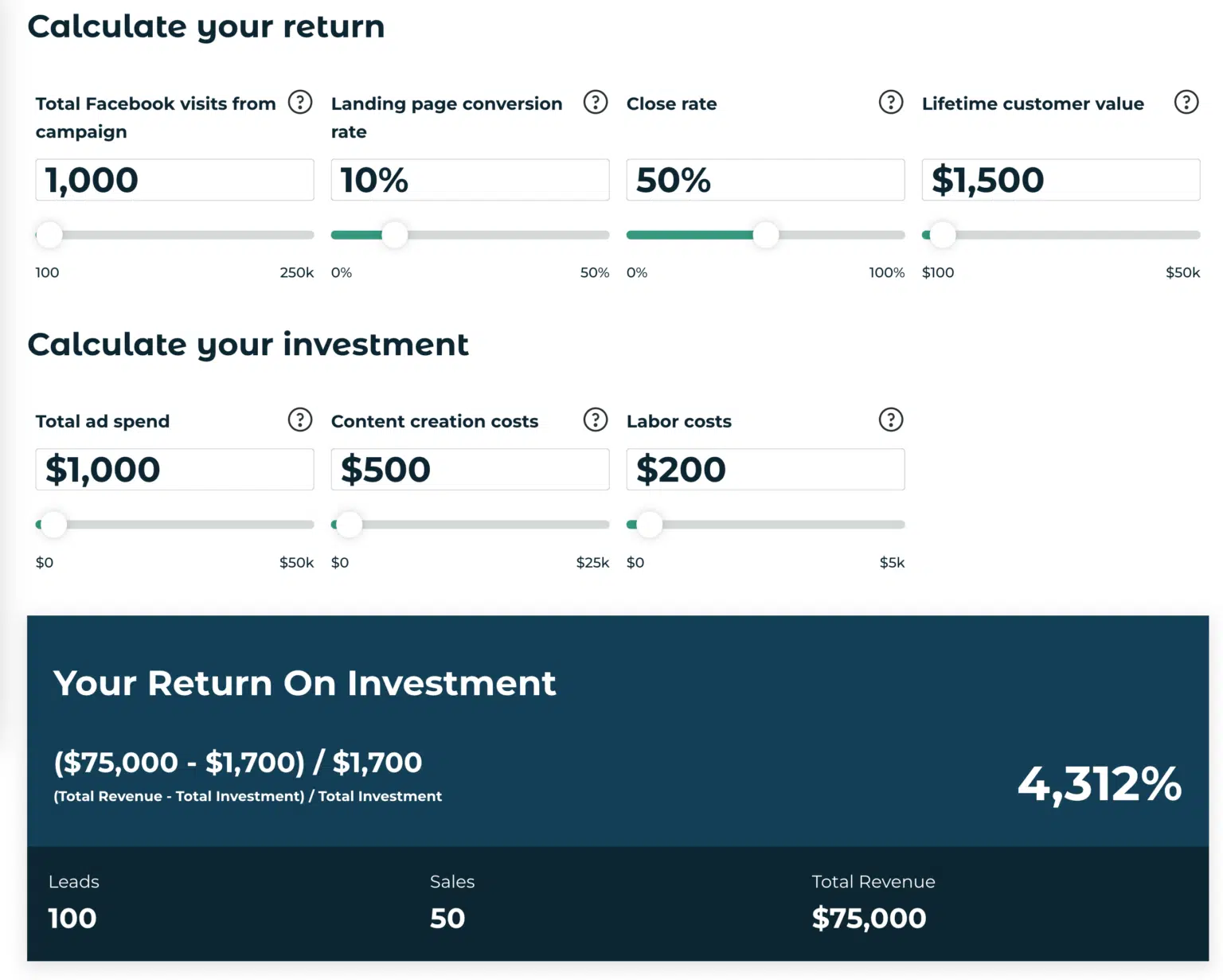The width and height of the screenshot is (1223, 980).
Task: Edit the $1,000 Total ad spend field
Action: click(174, 470)
